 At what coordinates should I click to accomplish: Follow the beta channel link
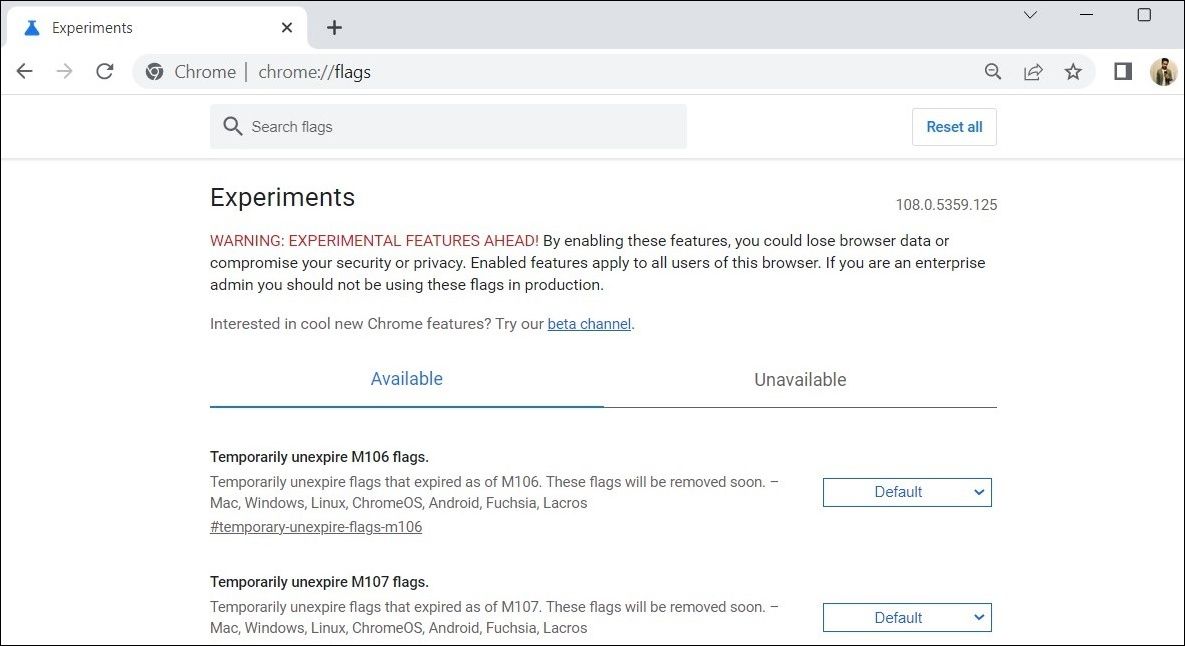pyautogui.click(x=589, y=324)
